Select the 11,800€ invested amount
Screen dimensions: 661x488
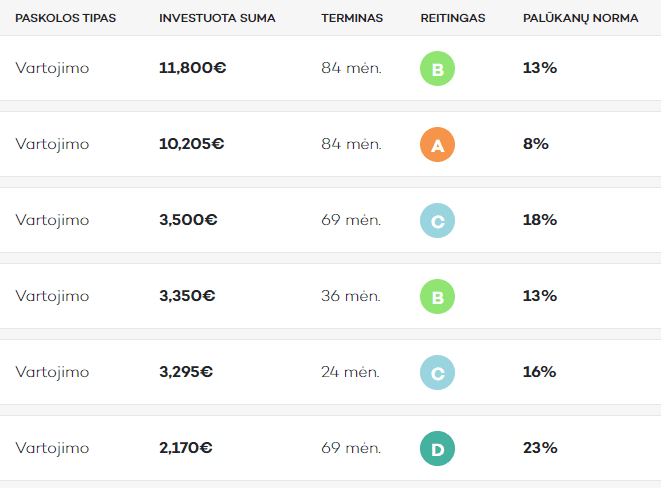192,68
